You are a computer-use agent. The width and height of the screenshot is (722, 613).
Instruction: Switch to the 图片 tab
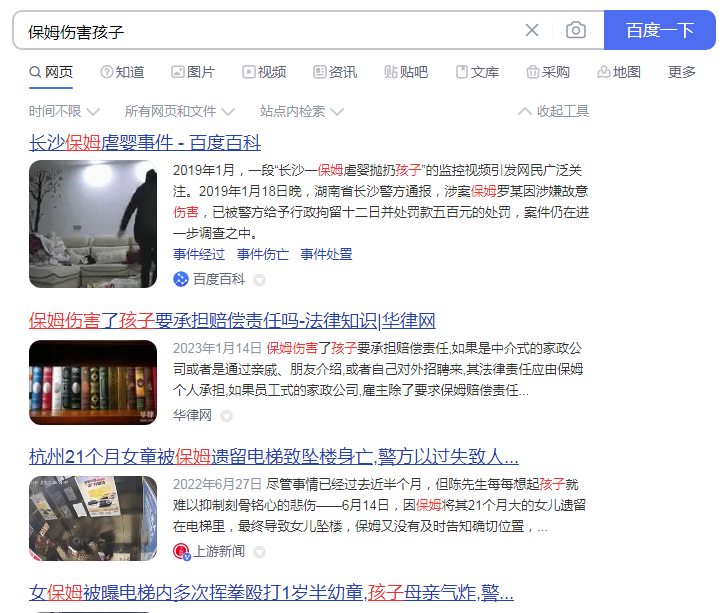[x=193, y=72]
